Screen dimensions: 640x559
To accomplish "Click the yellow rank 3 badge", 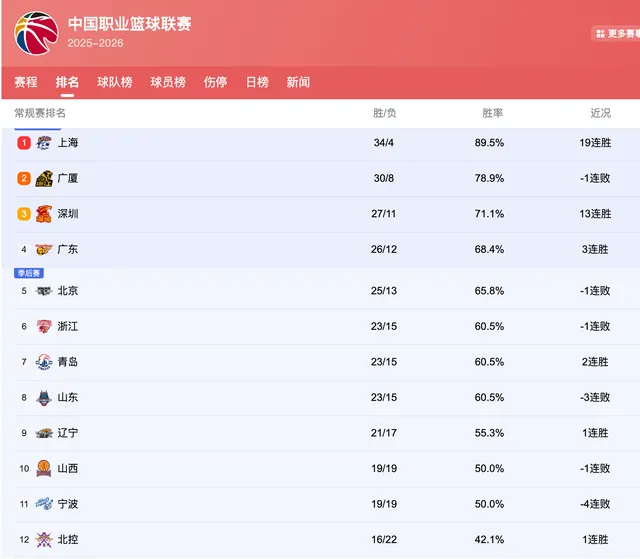I will coord(24,214).
